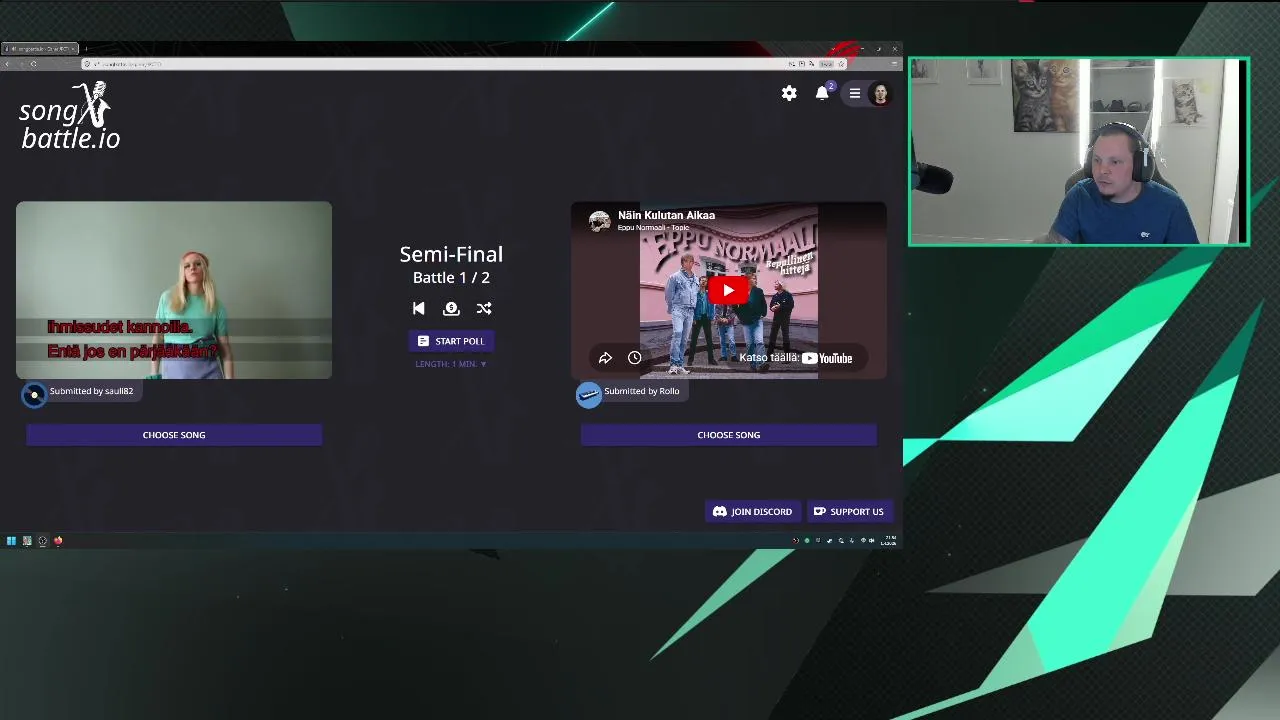Click the 'Submitted by sauli82' label
The height and width of the screenshot is (720, 1280).
click(91, 391)
